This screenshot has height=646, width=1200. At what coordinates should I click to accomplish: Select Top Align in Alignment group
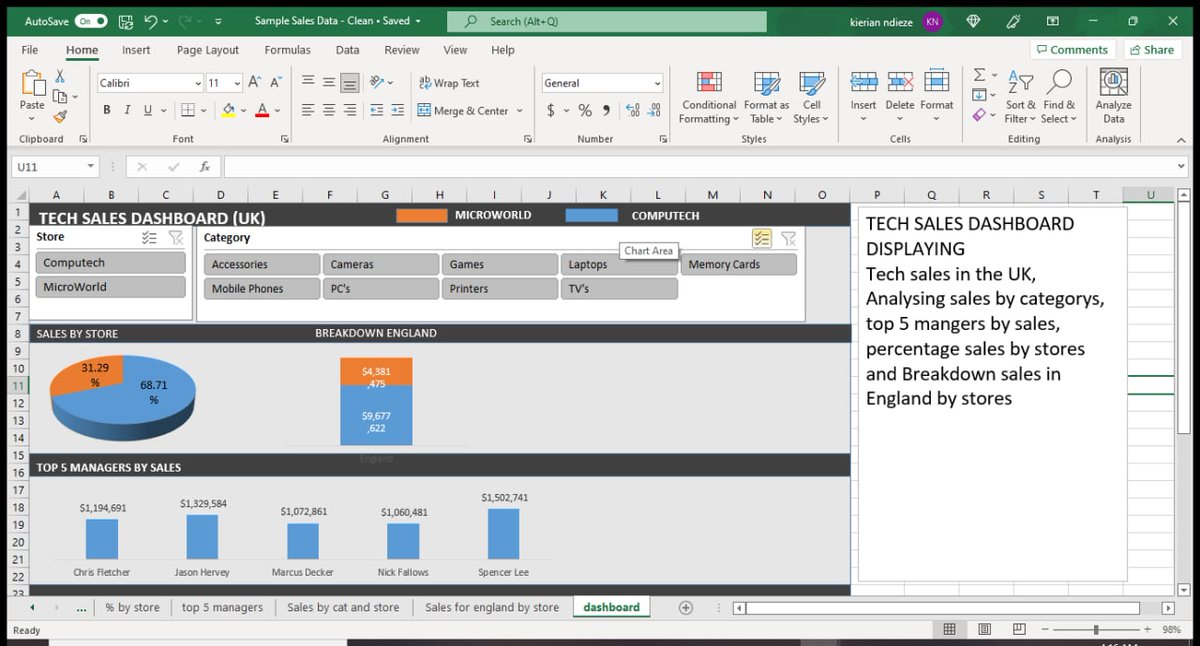point(308,83)
